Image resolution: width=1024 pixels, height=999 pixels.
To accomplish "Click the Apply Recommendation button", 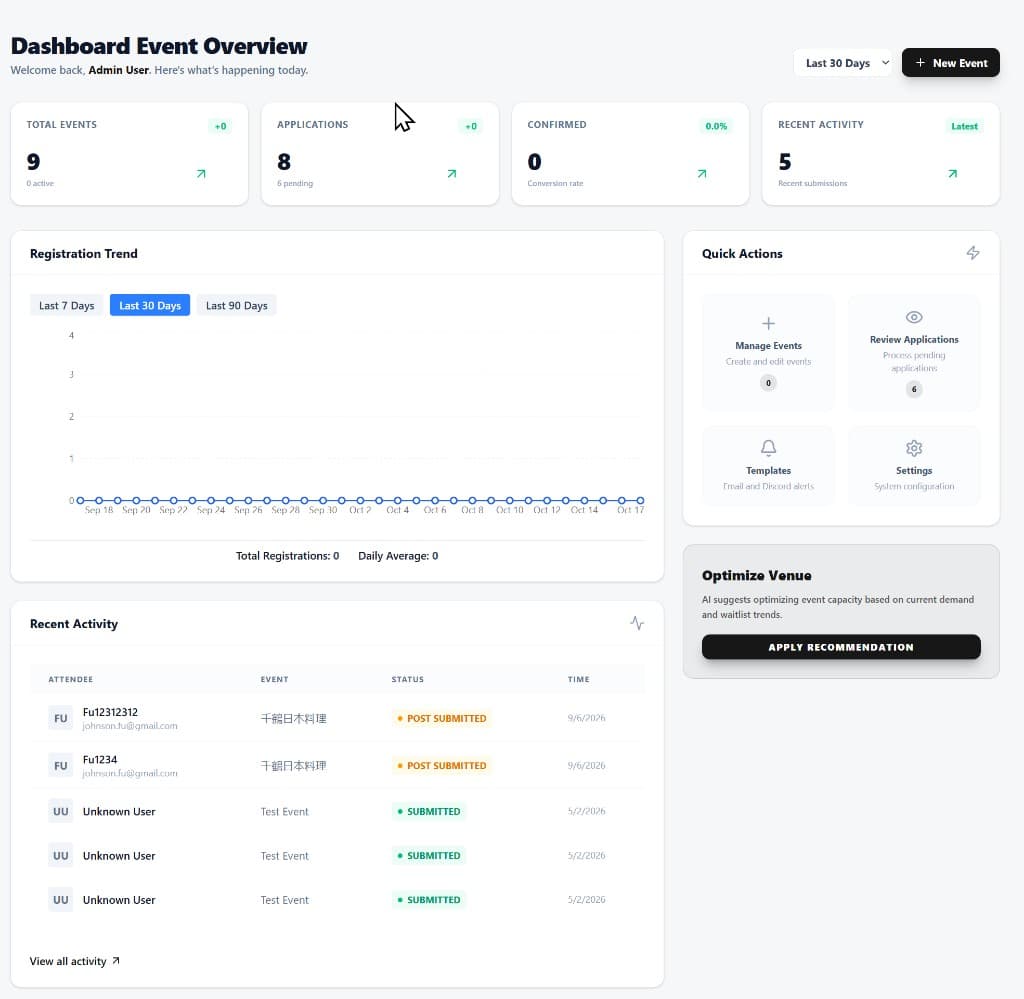I will click(x=841, y=647).
